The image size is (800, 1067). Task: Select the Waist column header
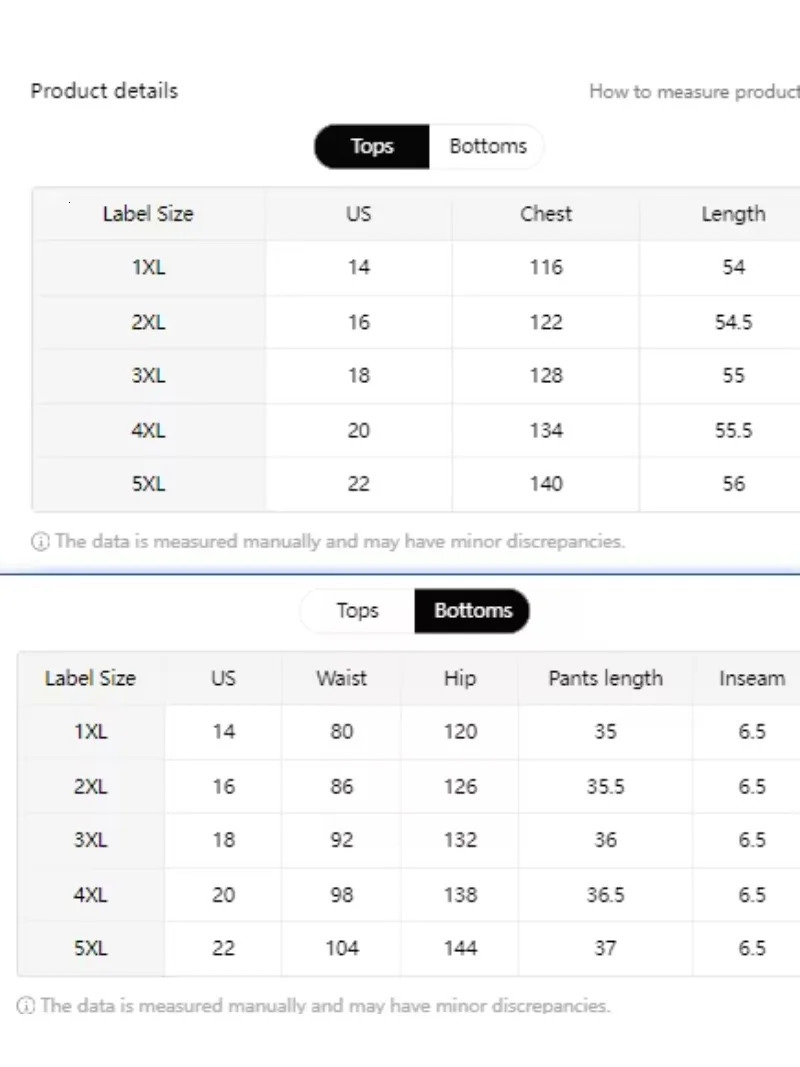(x=340, y=678)
